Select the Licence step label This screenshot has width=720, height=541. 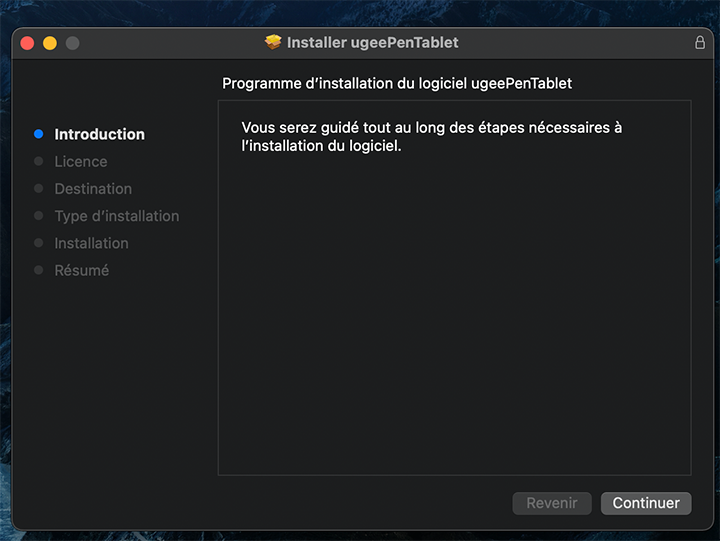[81, 161]
